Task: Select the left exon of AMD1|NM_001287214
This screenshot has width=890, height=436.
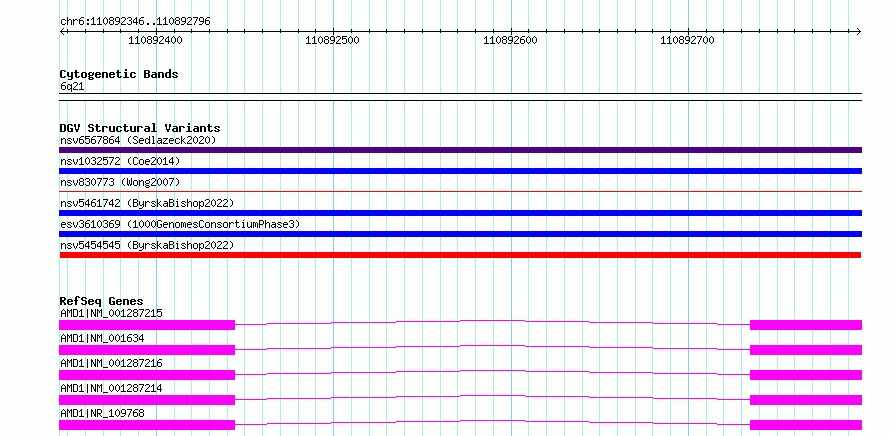Action: tap(147, 400)
